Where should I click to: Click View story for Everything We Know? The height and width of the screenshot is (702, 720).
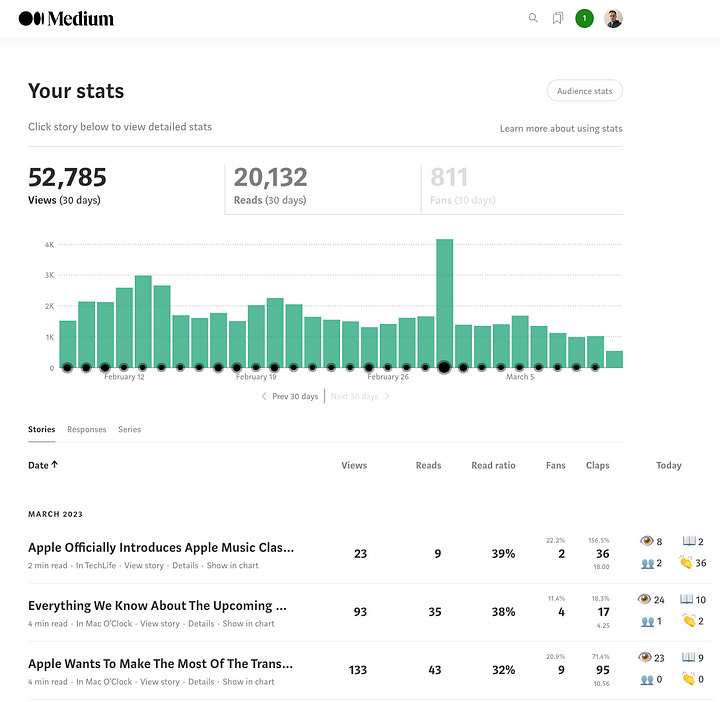click(x=160, y=623)
